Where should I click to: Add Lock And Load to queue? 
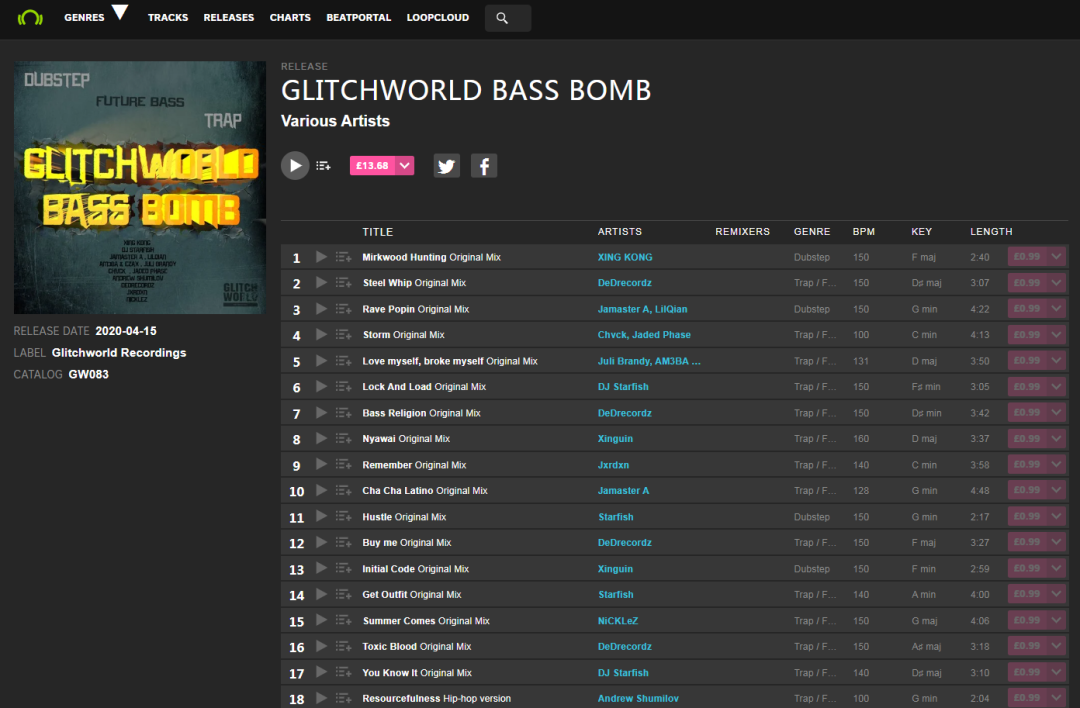point(344,386)
